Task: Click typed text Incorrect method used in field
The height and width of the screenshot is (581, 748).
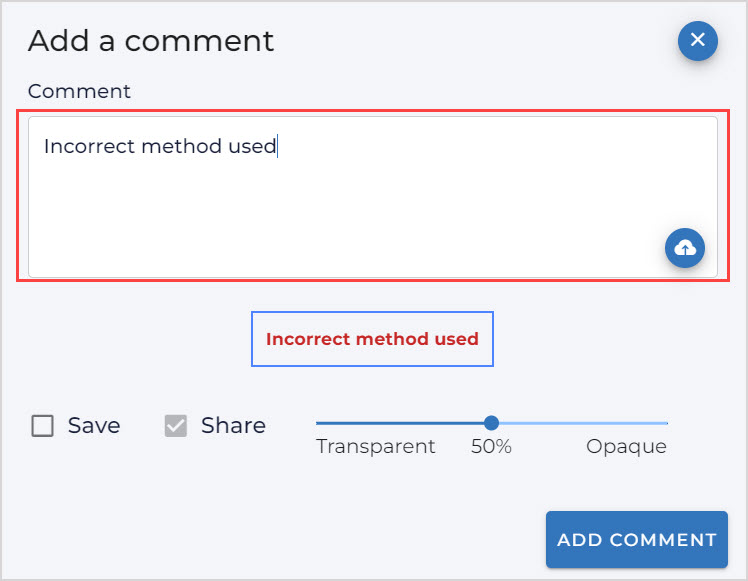Action: tap(160, 147)
